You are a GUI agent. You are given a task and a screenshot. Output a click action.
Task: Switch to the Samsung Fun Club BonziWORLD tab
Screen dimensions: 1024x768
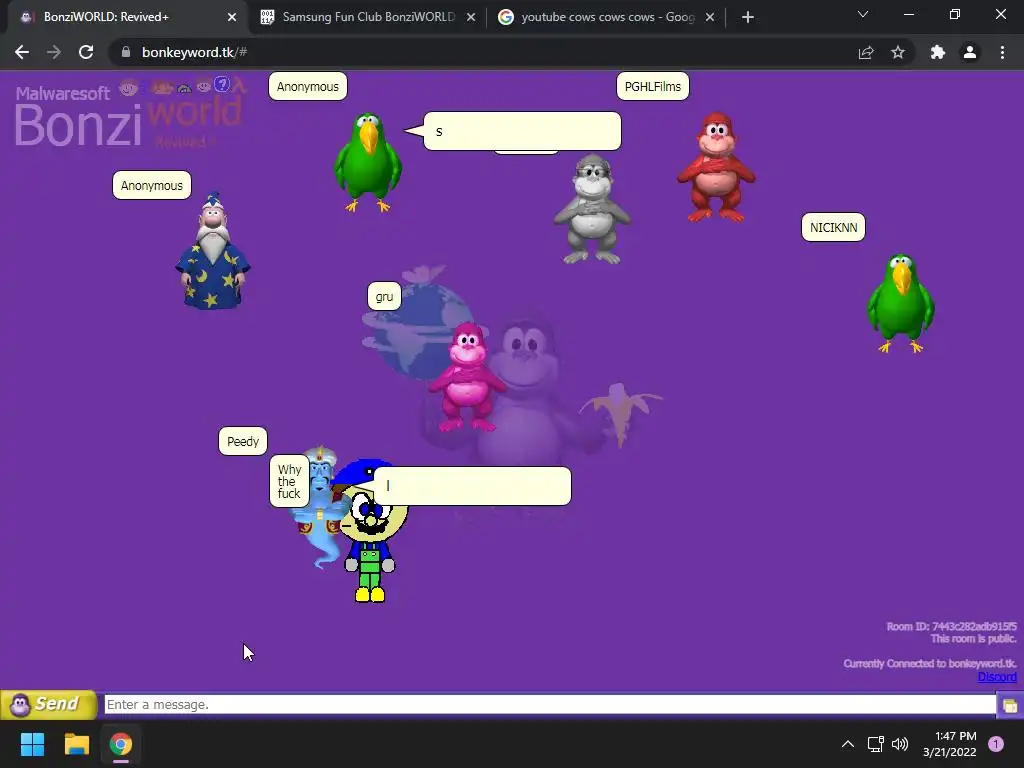tap(367, 17)
